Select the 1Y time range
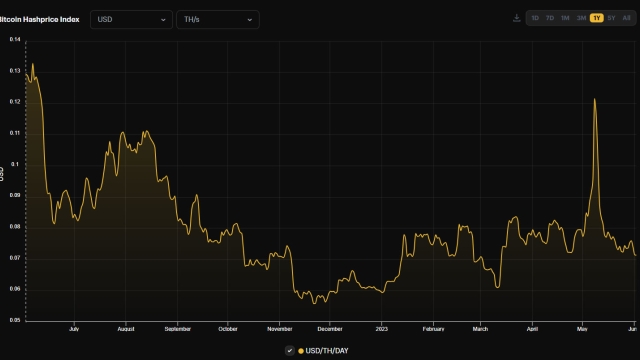This screenshot has height=360, width=640. [x=597, y=18]
